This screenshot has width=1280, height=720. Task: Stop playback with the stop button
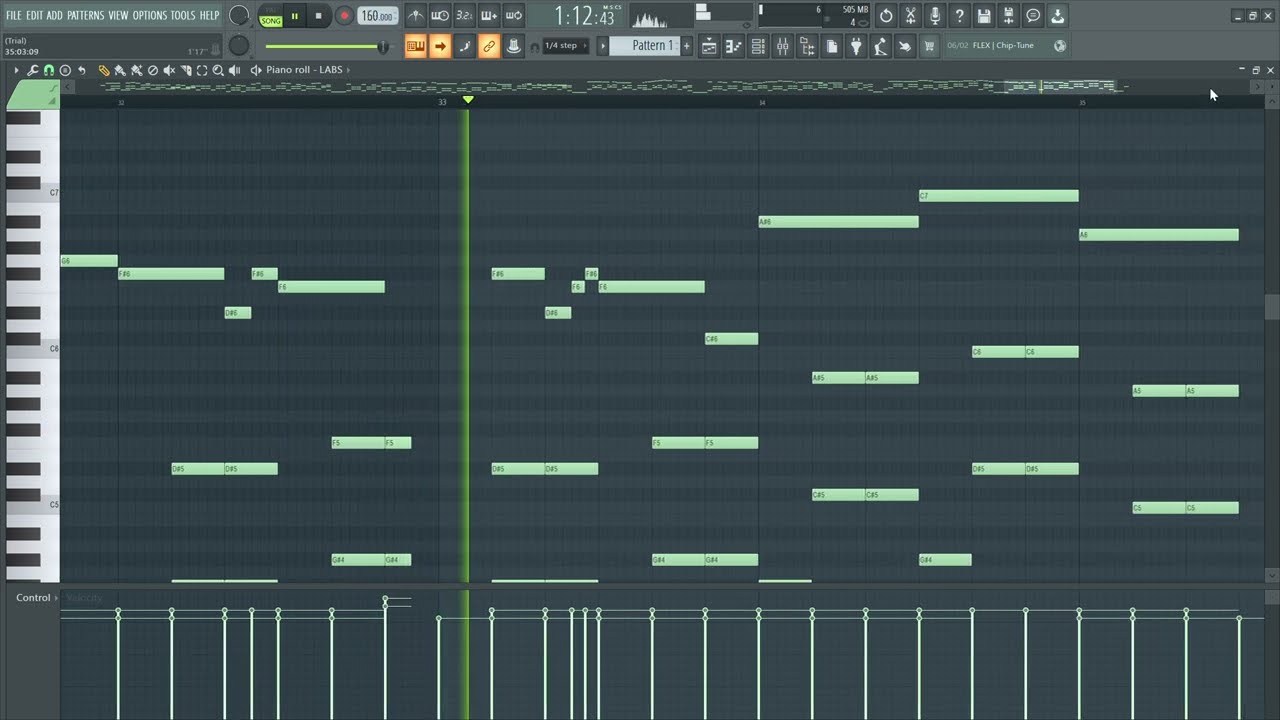[x=319, y=16]
